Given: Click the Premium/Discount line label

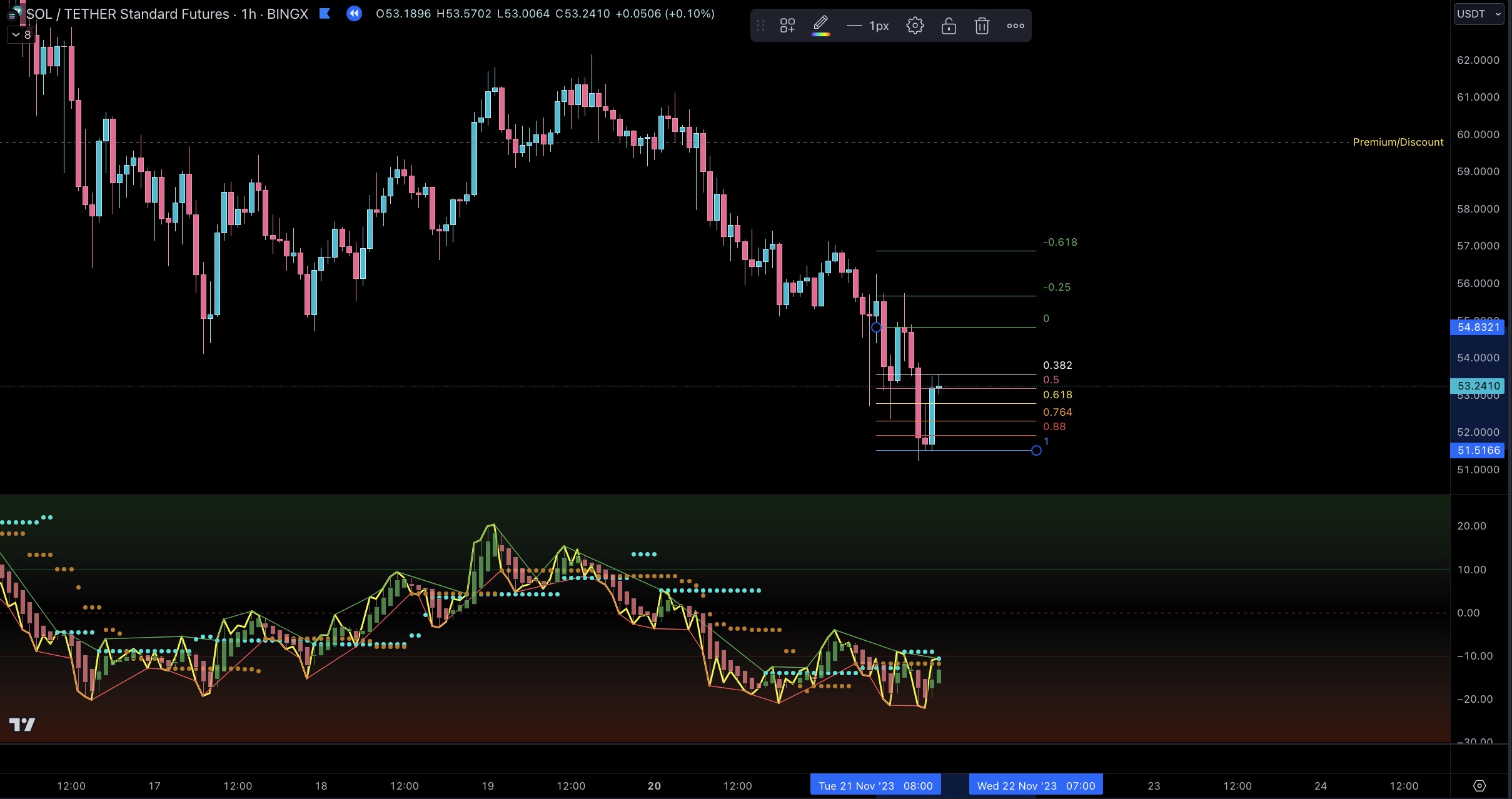Looking at the screenshot, I should (x=1398, y=143).
